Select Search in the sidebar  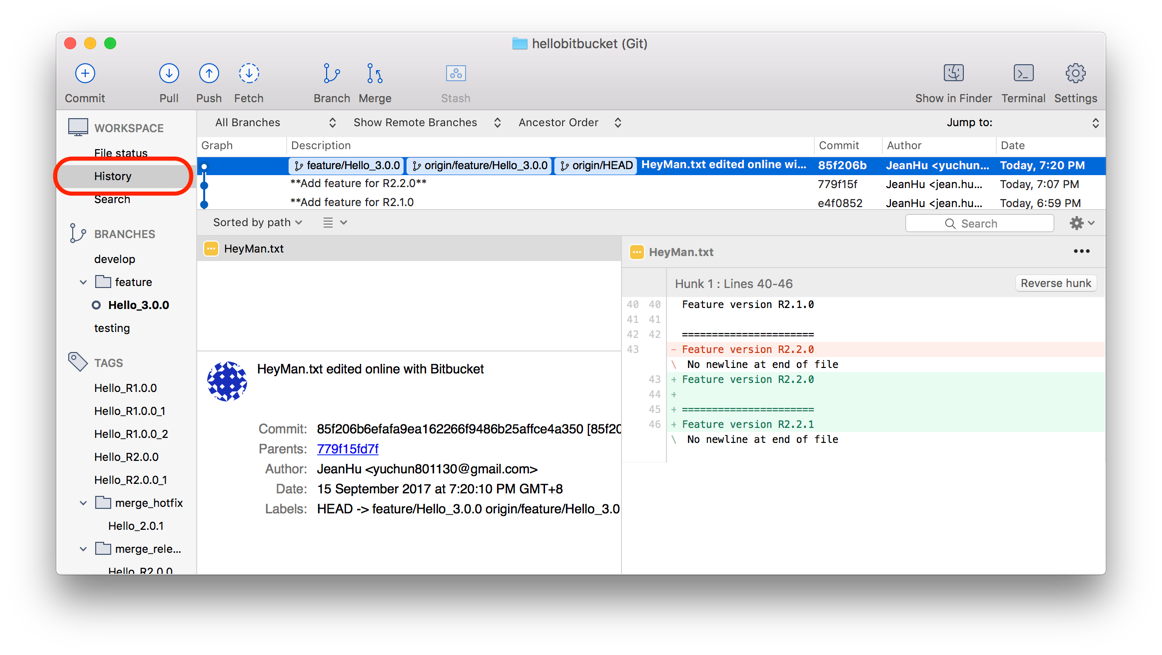click(112, 199)
